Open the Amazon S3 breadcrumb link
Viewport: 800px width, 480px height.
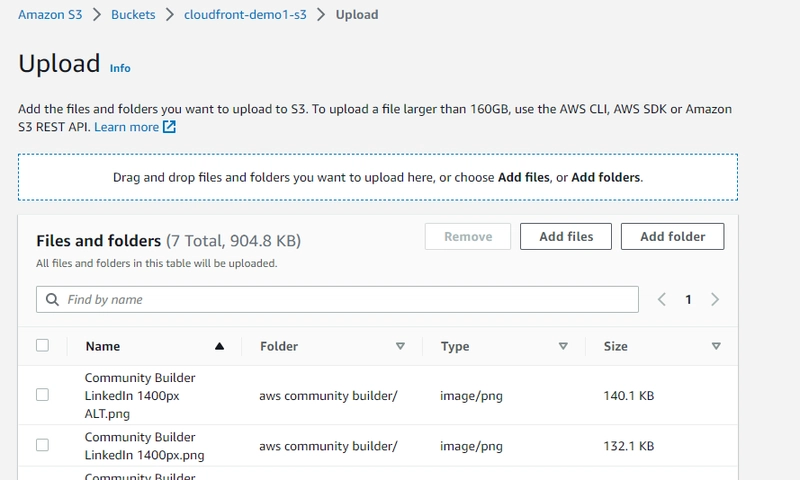tap(50, 15)
